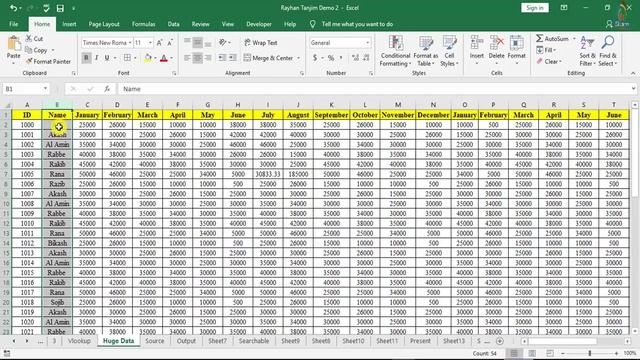The height and width of the screenshot is (360, 640).
Task: Toggle Underline formatting
Action: 107,58
